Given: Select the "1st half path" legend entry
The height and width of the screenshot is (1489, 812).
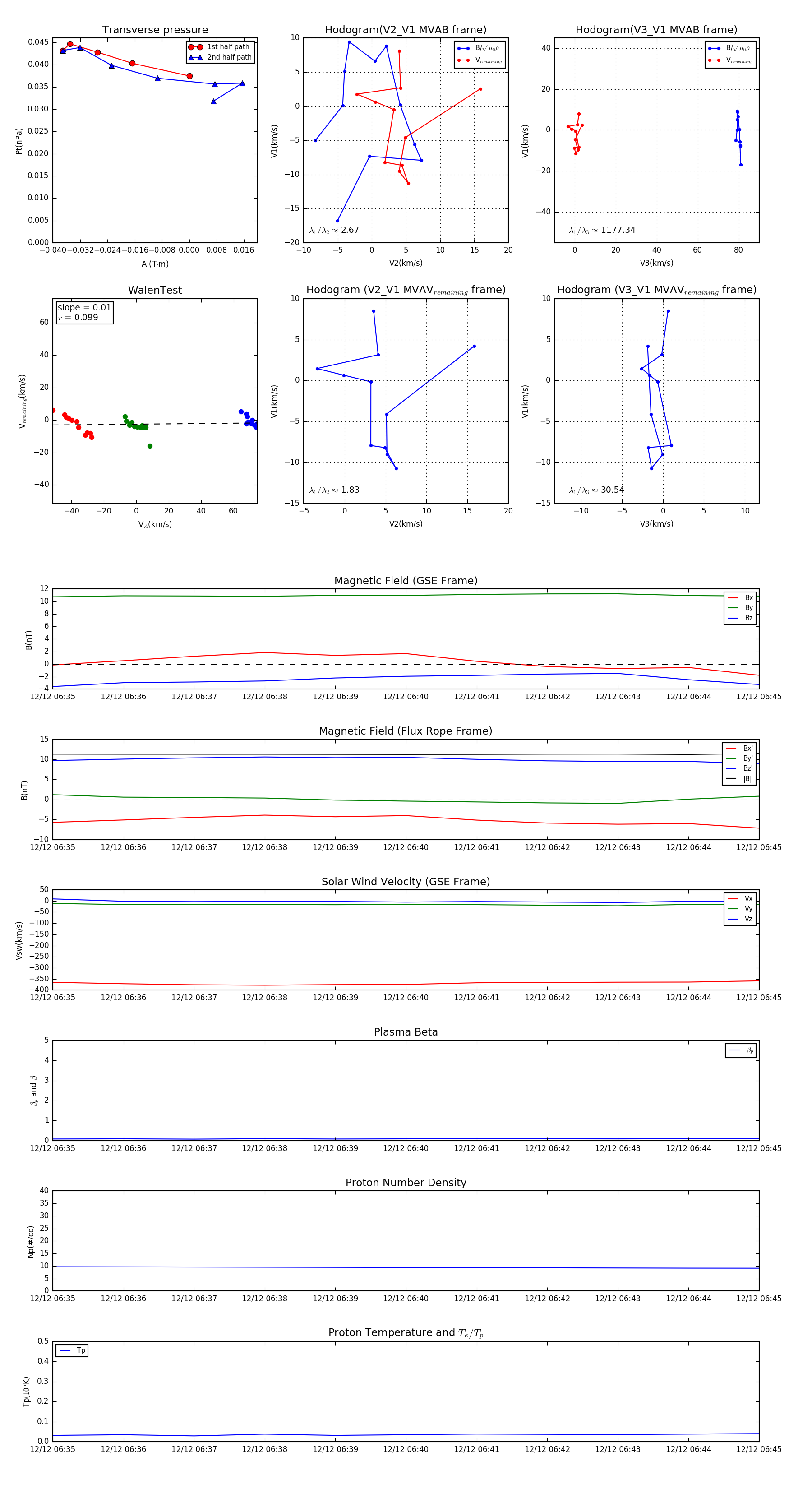Looking at the screenshot, I should pyautogui.click(x=220, y=47).
